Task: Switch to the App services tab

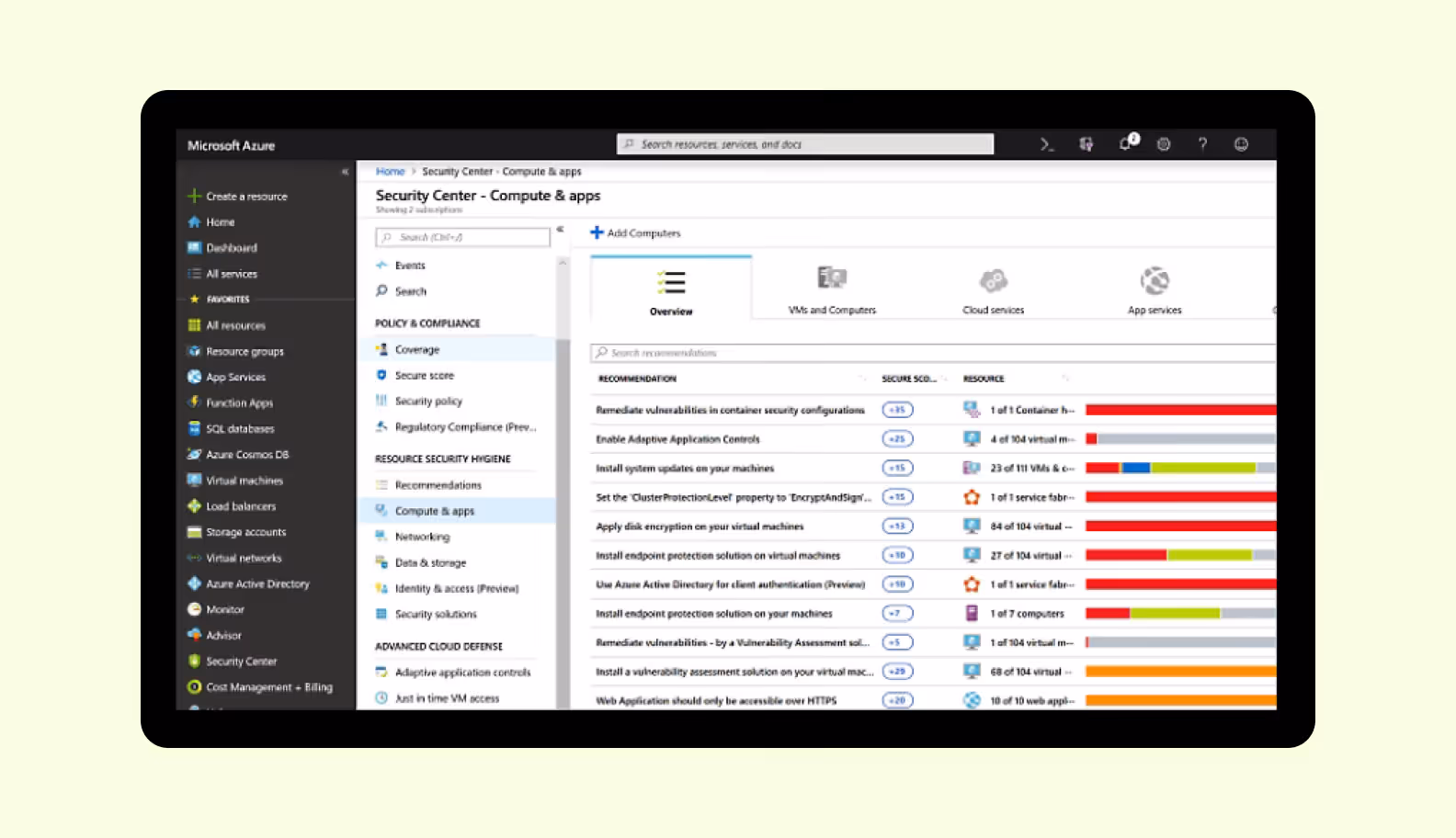Action: (1155, 289)
